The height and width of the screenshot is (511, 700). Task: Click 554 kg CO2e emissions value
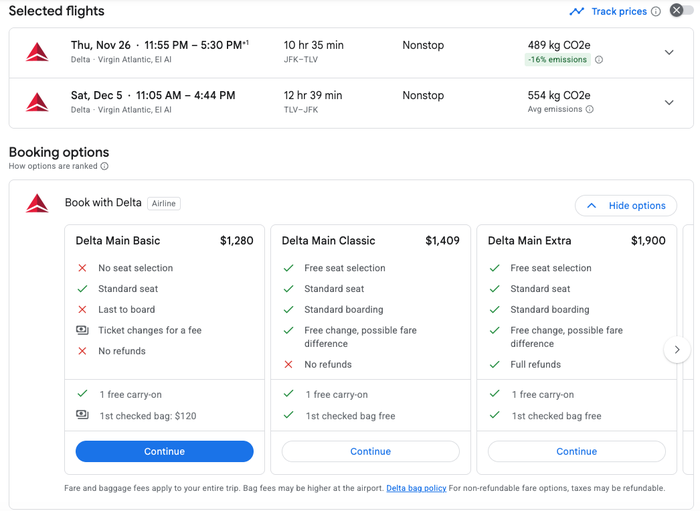[559, 95]
